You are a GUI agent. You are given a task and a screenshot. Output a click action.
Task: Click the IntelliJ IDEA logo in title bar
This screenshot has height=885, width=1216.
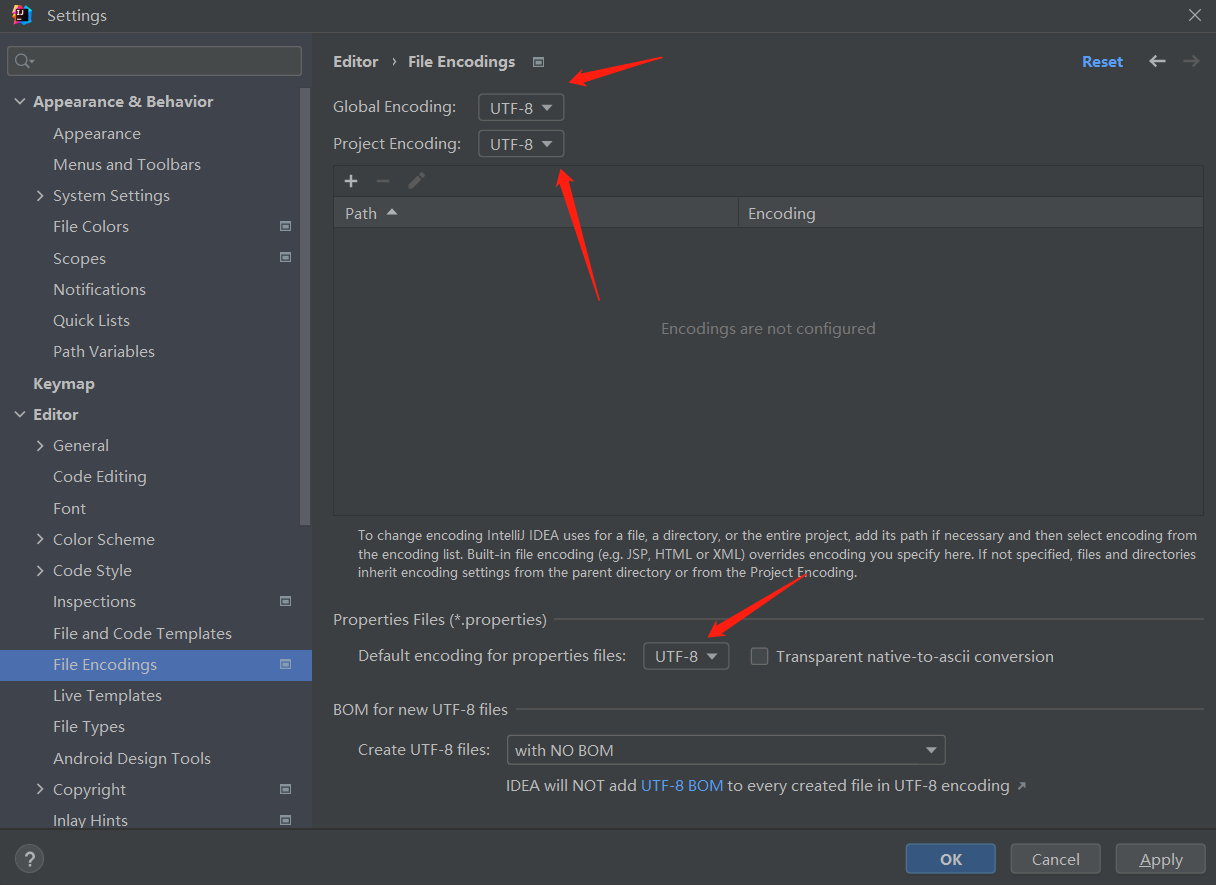[x=22, y=15]
